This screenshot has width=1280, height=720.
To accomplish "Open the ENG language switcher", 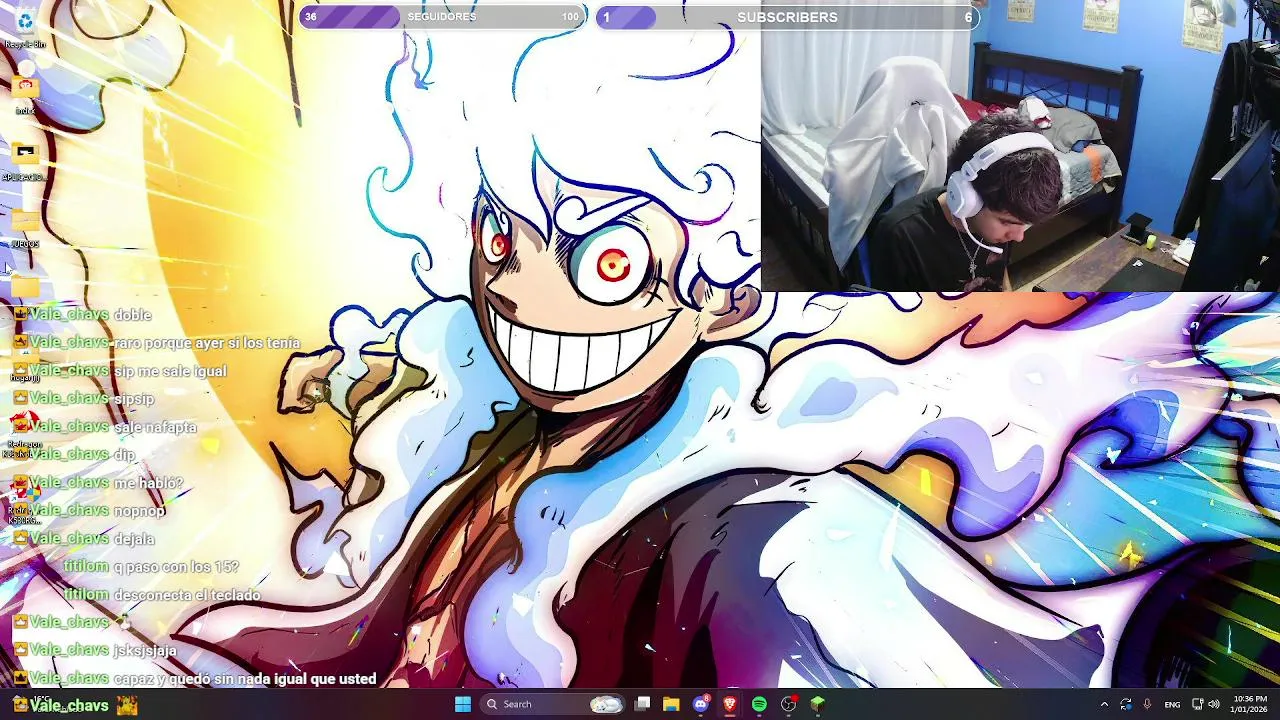I will point(1172,704).
